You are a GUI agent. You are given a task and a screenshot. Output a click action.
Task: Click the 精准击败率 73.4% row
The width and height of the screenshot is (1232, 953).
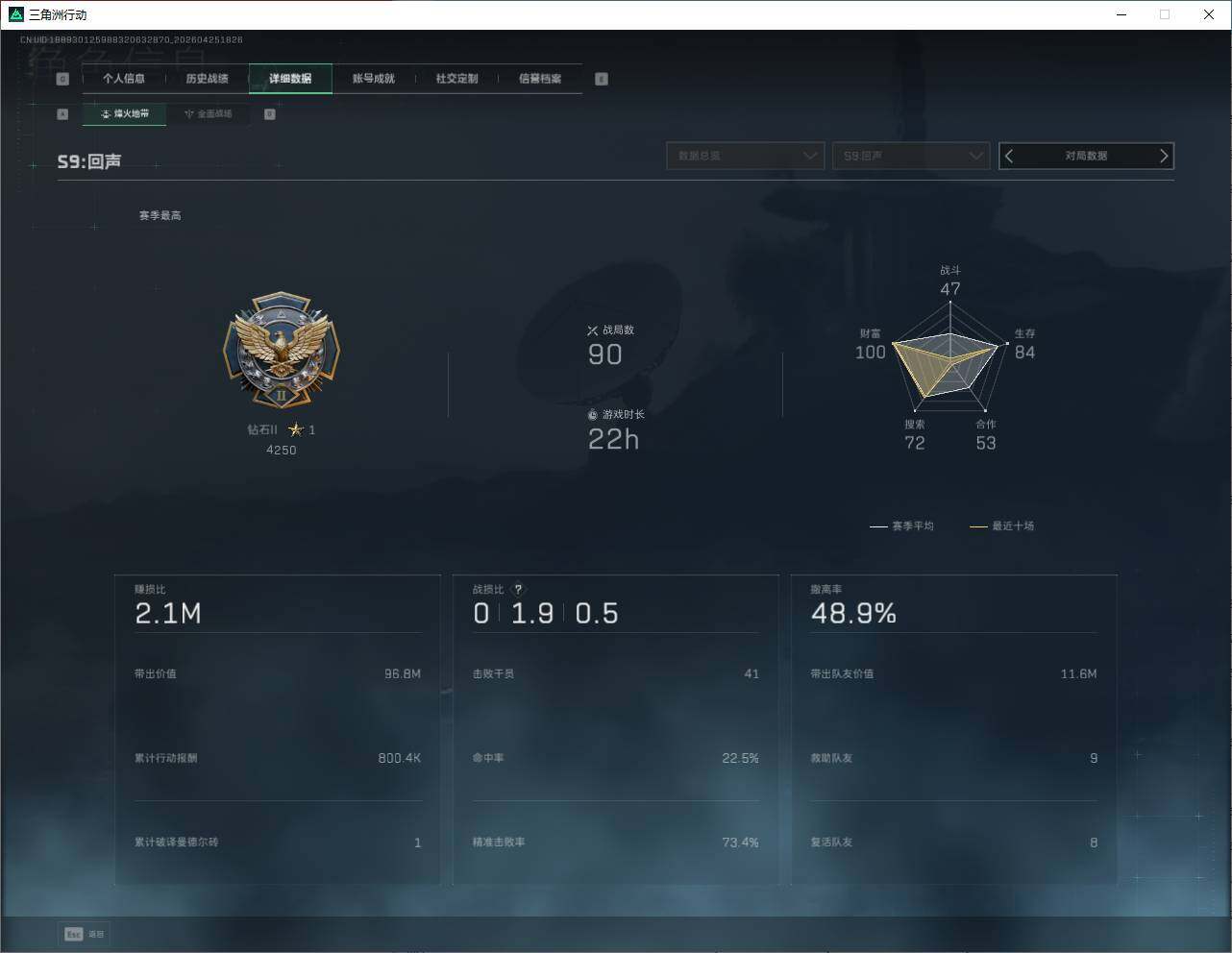(615, 843)
